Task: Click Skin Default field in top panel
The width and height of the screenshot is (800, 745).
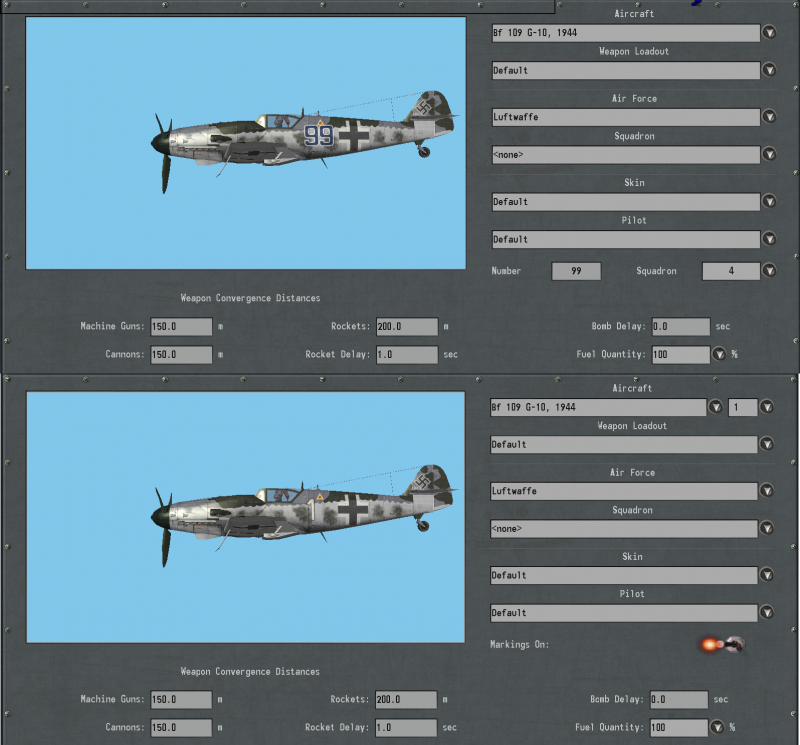Action: pyautogui.click(x=626, y=202)
